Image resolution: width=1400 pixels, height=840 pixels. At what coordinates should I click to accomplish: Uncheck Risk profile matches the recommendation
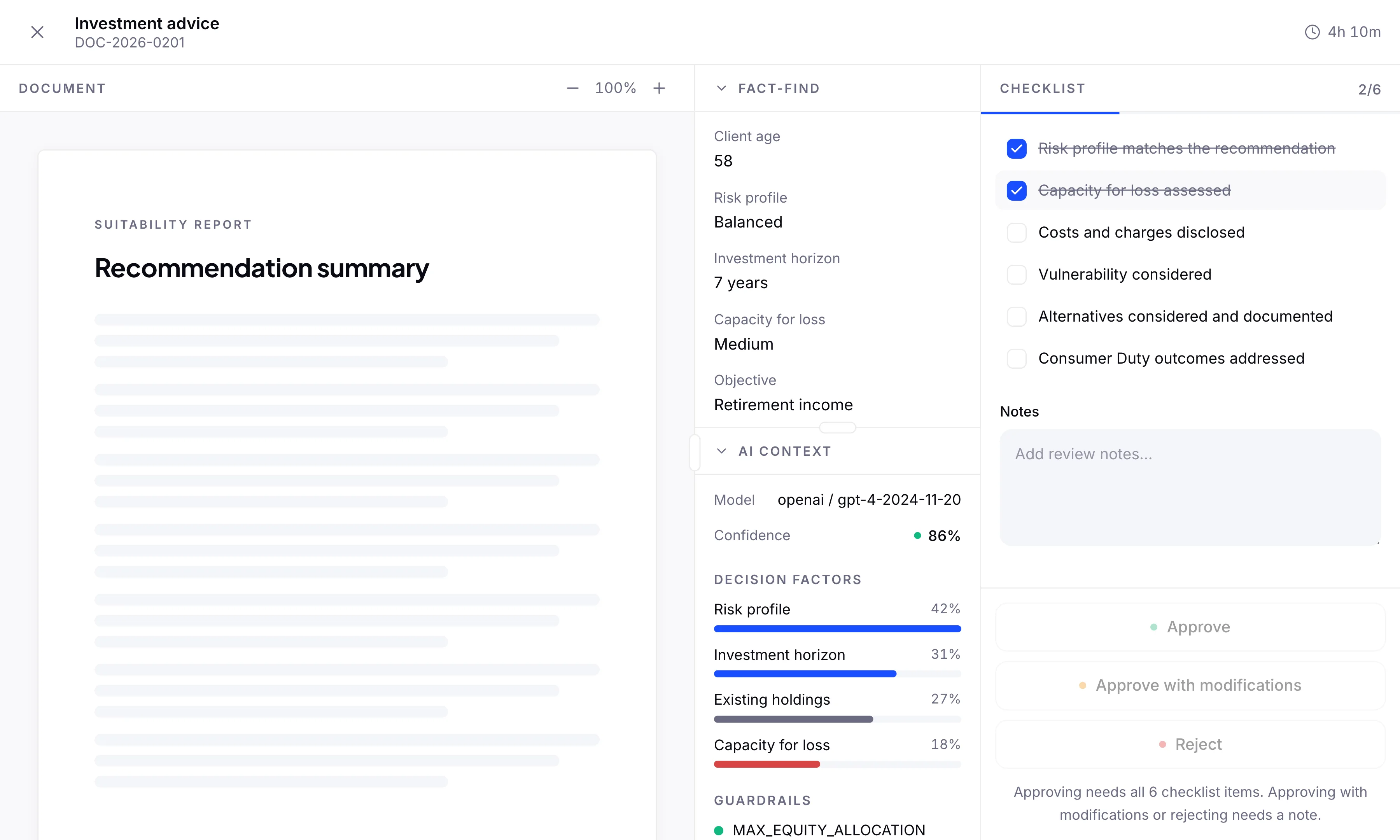(1016, 148)
